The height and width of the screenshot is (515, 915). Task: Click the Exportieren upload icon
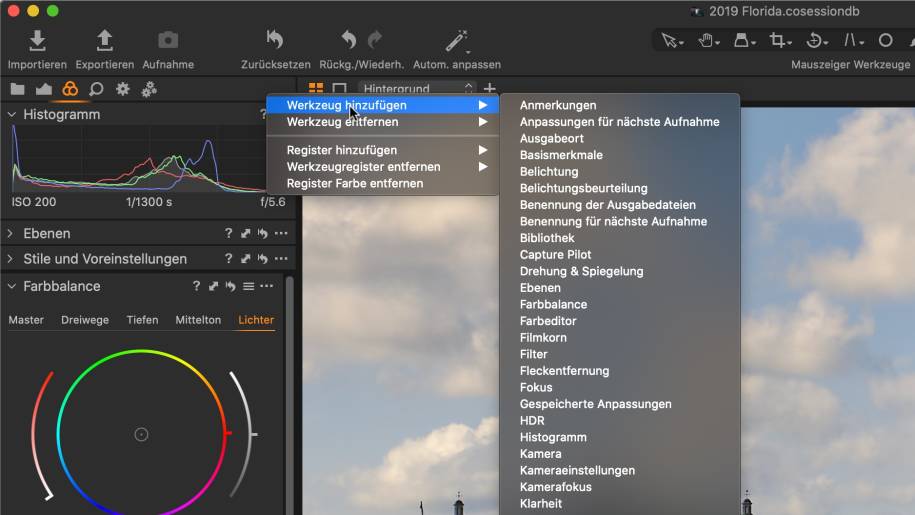tap(104, 40)
